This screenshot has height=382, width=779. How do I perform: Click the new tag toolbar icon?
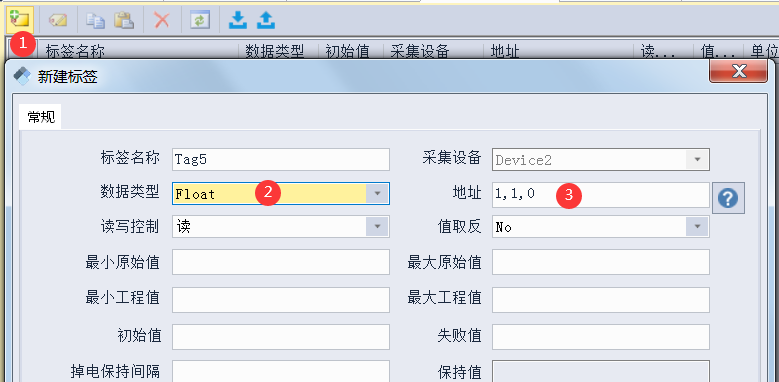[x=19, y=20]
